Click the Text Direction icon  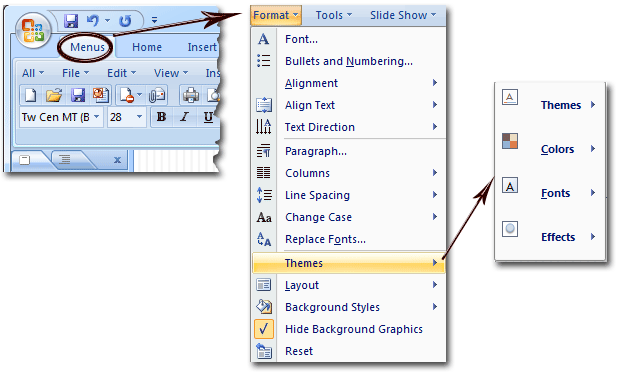click(263, 127)
